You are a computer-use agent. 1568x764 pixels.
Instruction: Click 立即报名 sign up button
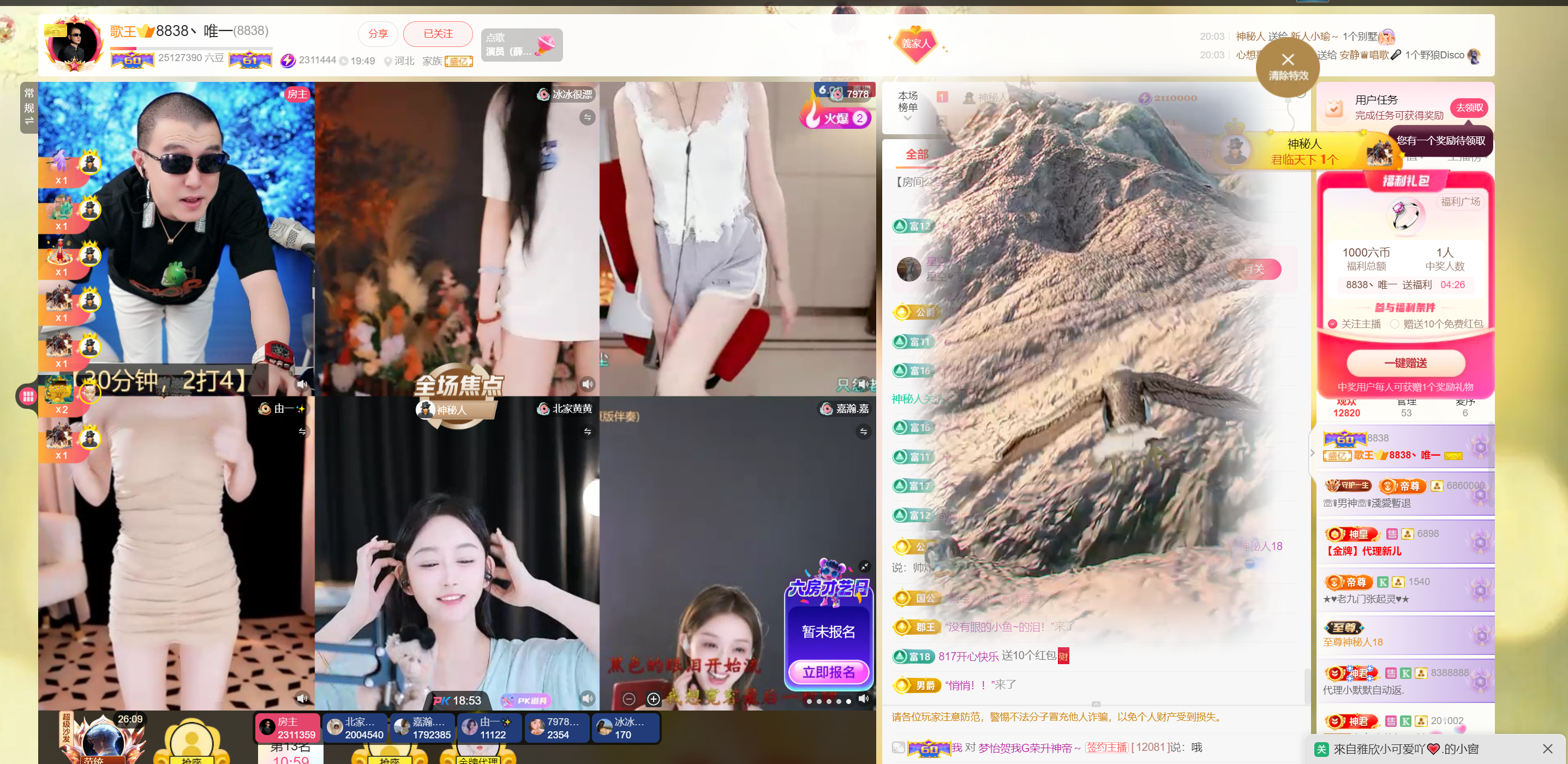coord(828,672)
